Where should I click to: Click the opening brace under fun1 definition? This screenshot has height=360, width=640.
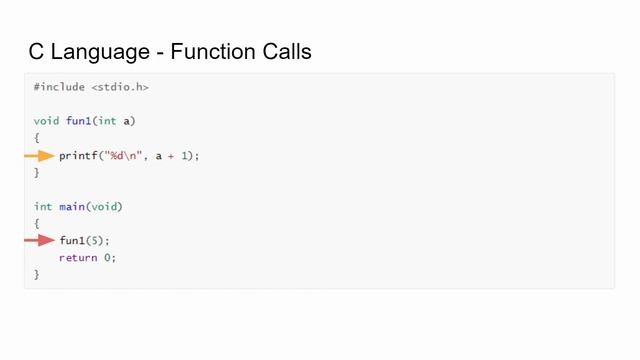(x=37, y=138)
